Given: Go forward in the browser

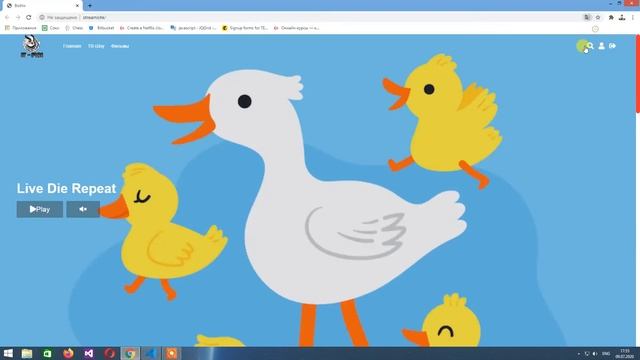Looking at the screenshot, I should coord(18,17).
